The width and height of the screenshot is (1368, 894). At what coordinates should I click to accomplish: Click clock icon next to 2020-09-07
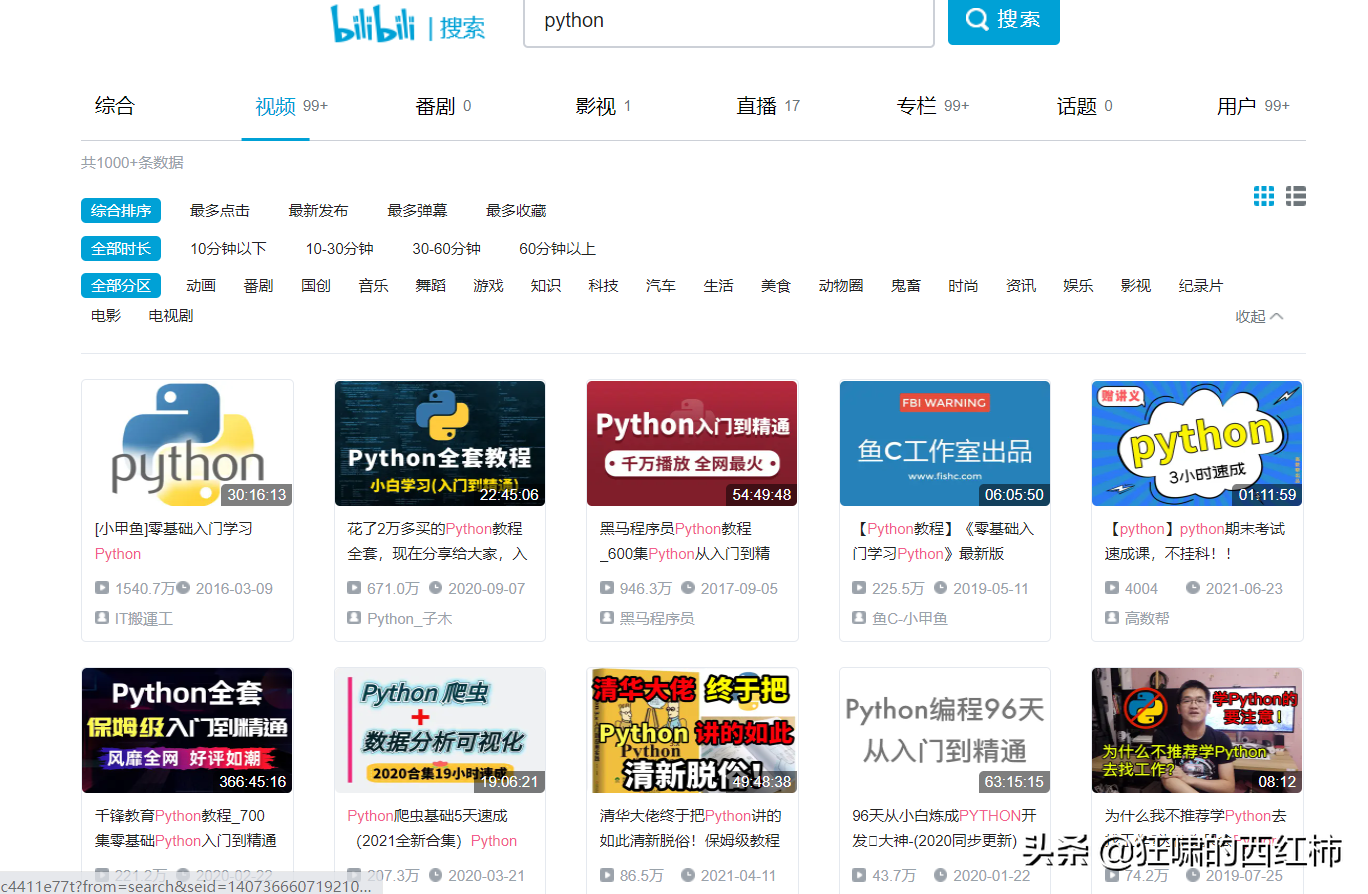tap(435, 588)
